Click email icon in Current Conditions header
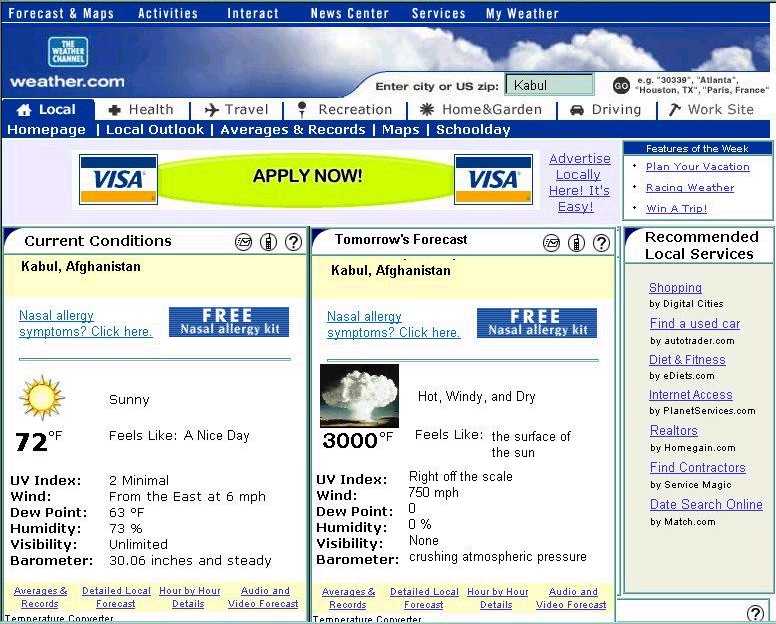The image size is (776, 624). (x=243, y=242)
